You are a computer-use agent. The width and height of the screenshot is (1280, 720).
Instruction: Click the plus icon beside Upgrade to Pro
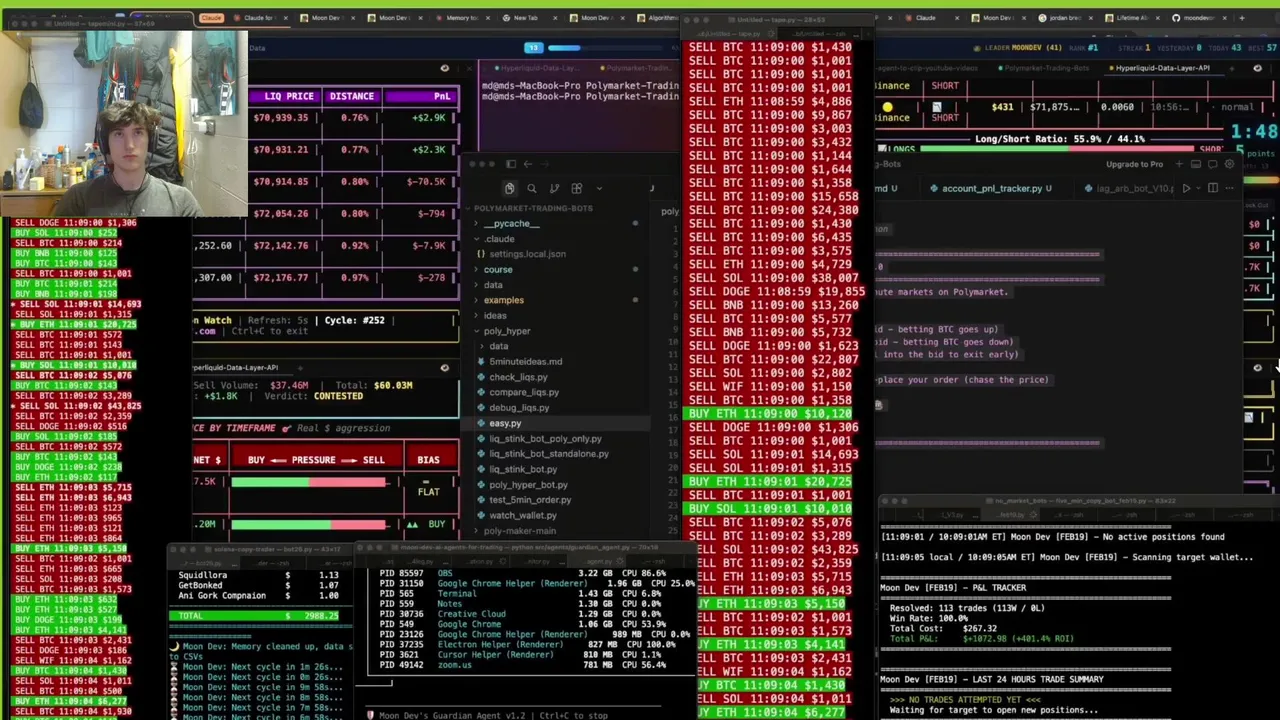pyautogui.click(x=1181, y=164)
